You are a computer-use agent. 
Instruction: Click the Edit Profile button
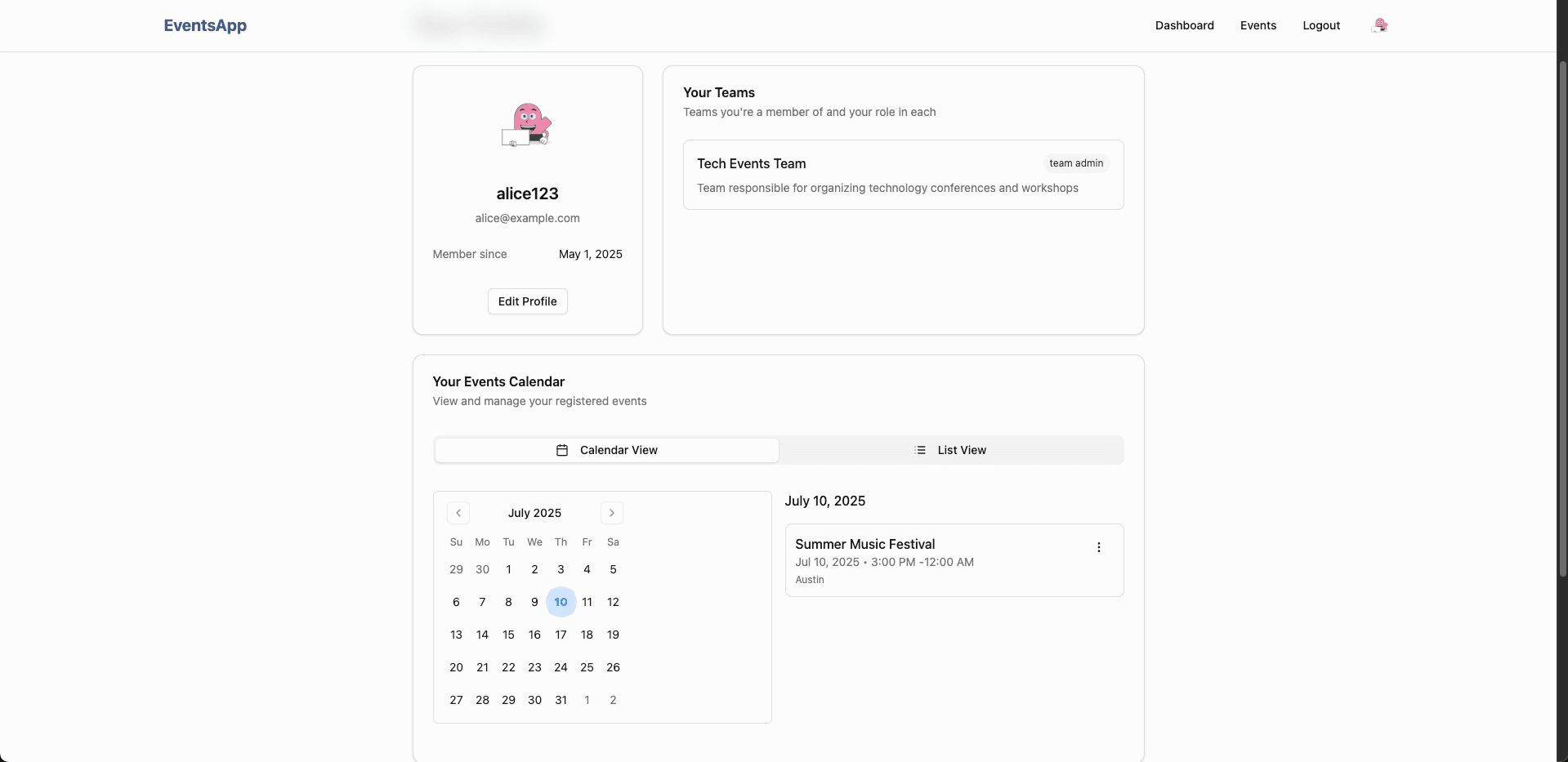[527, 301]
